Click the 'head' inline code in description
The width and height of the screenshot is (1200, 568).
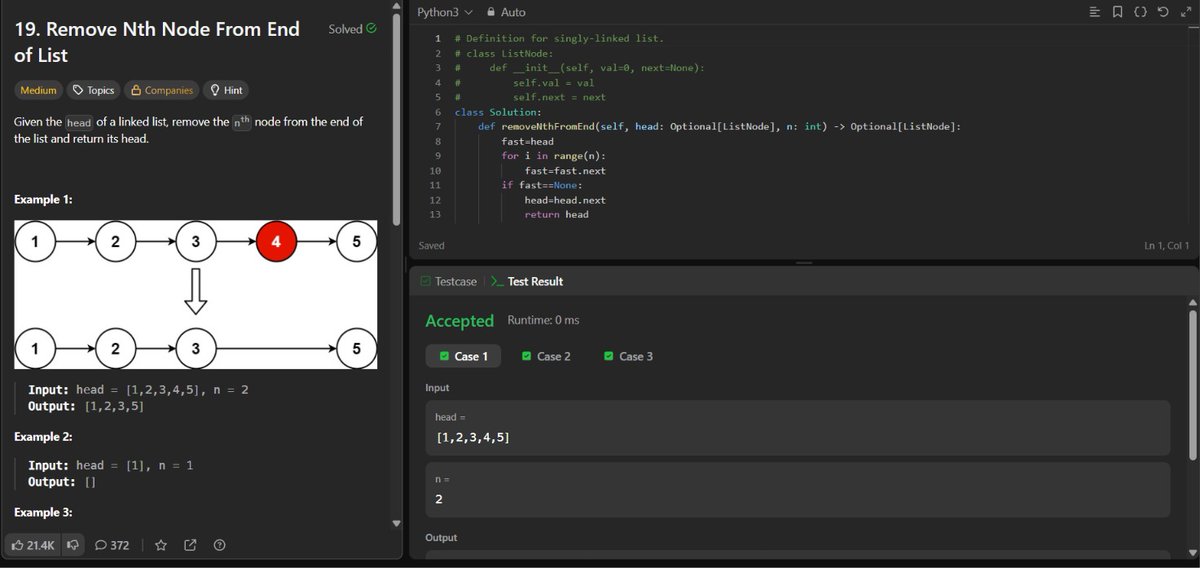[79, 122]
